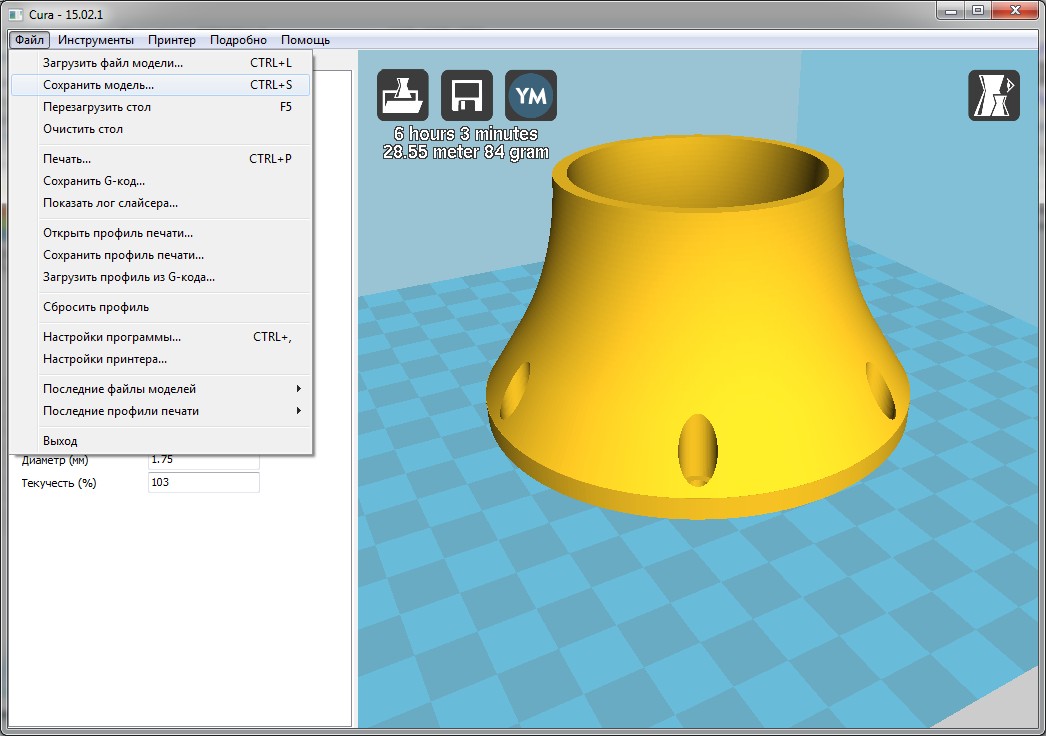
Task: Click 'Настройки принтера...' menu item
Action: 104,359
